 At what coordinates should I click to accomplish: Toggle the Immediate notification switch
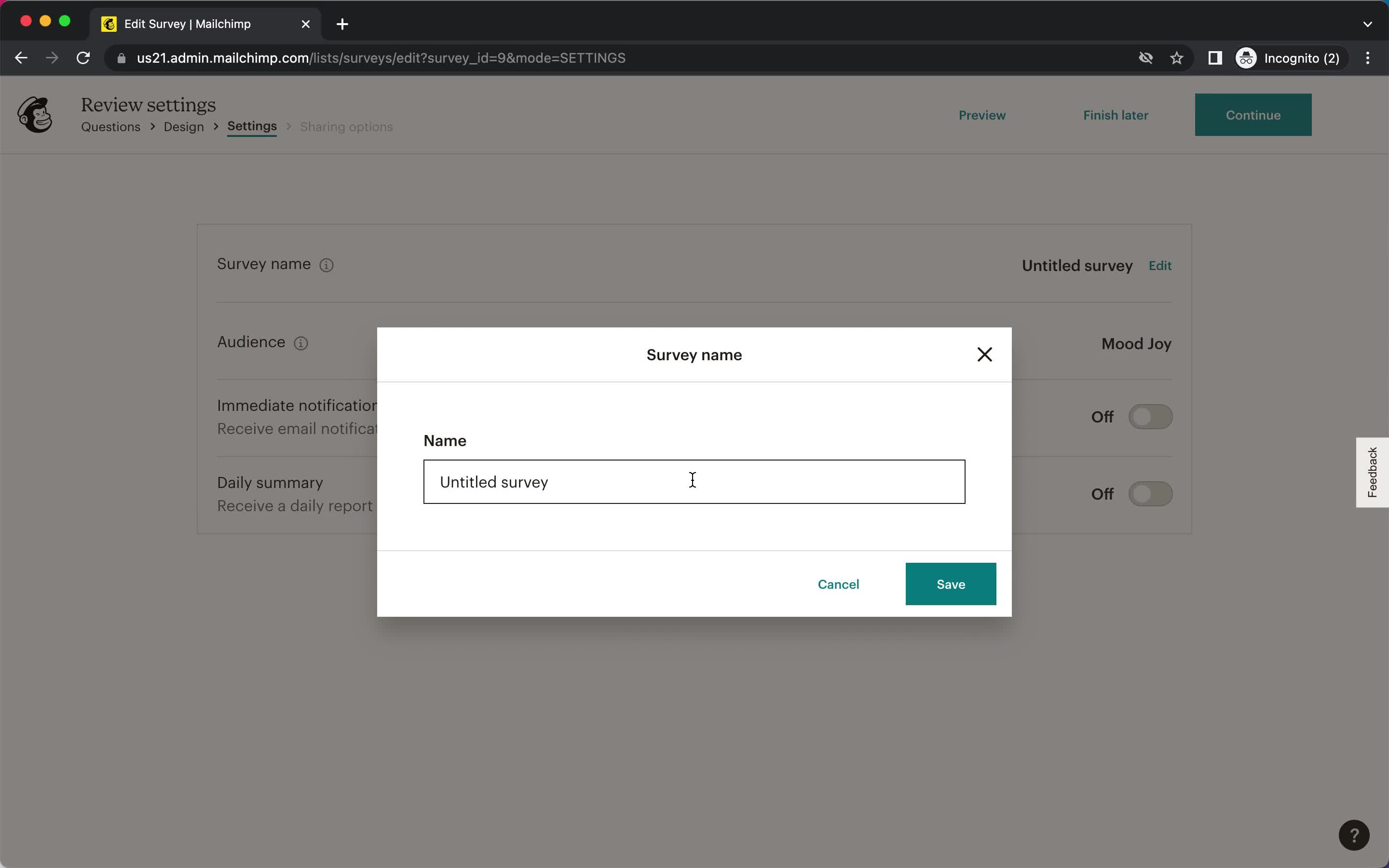click(x=1150, y=417)
